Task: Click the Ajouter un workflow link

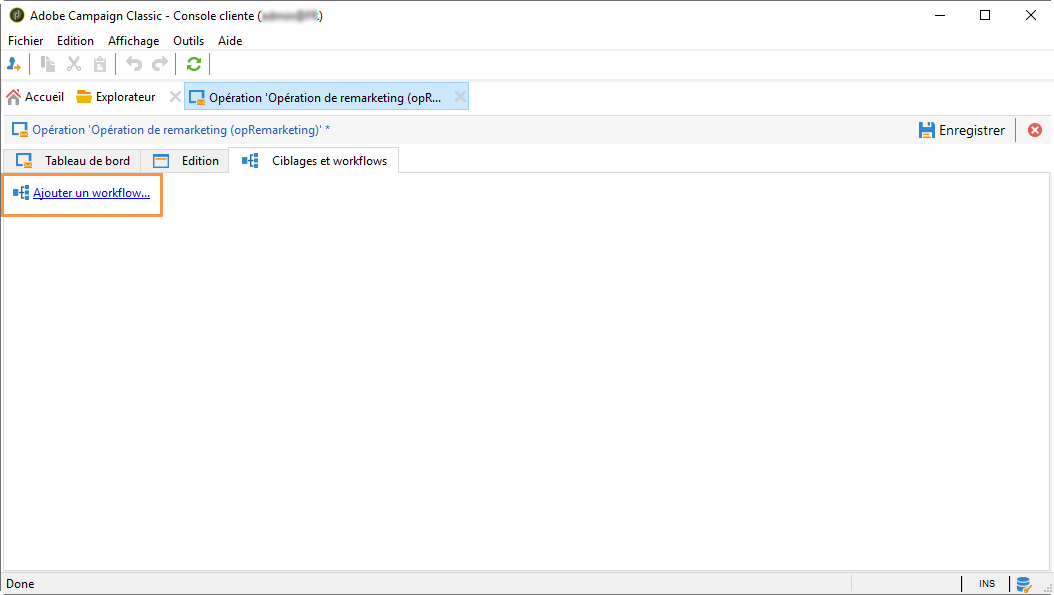Action: coord(91,193)
